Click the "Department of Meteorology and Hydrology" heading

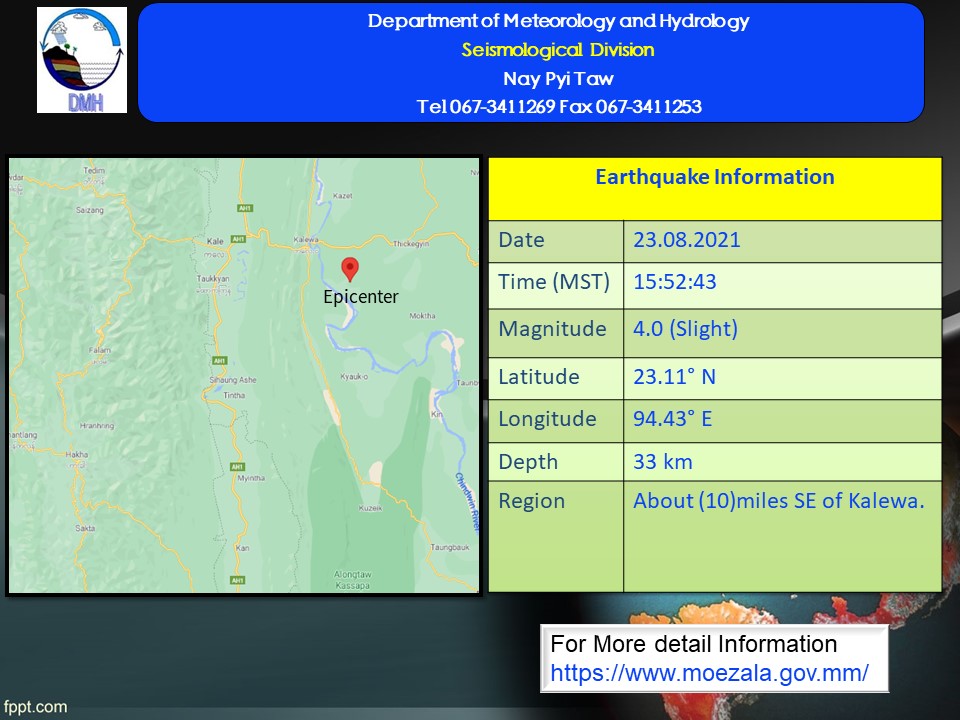point(558,21)
